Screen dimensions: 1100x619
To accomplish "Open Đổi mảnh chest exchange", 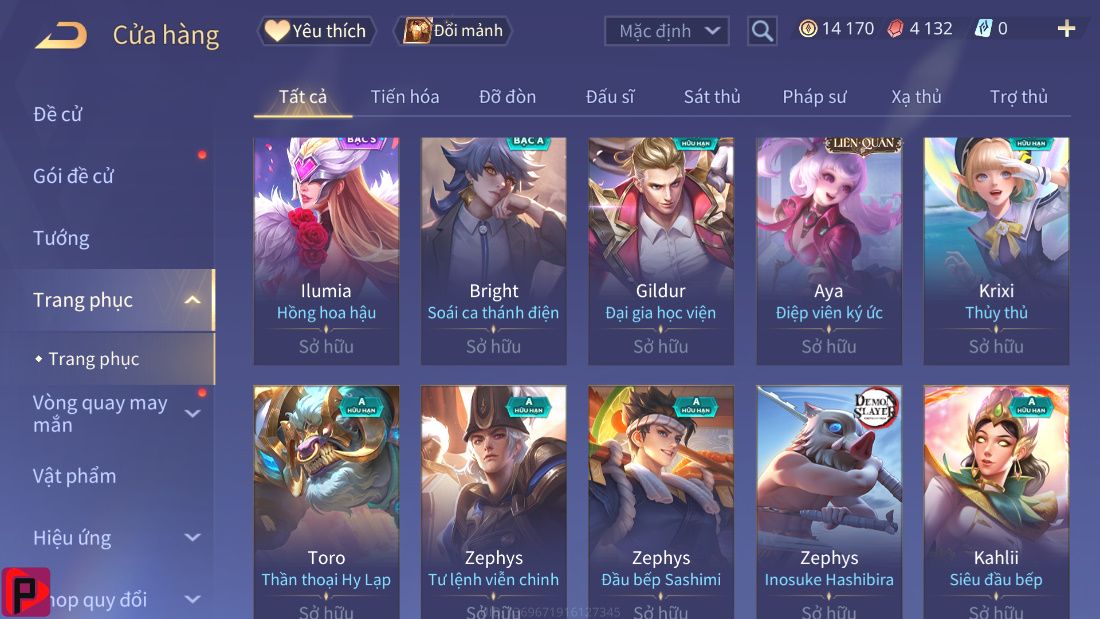I will (454, 31).
